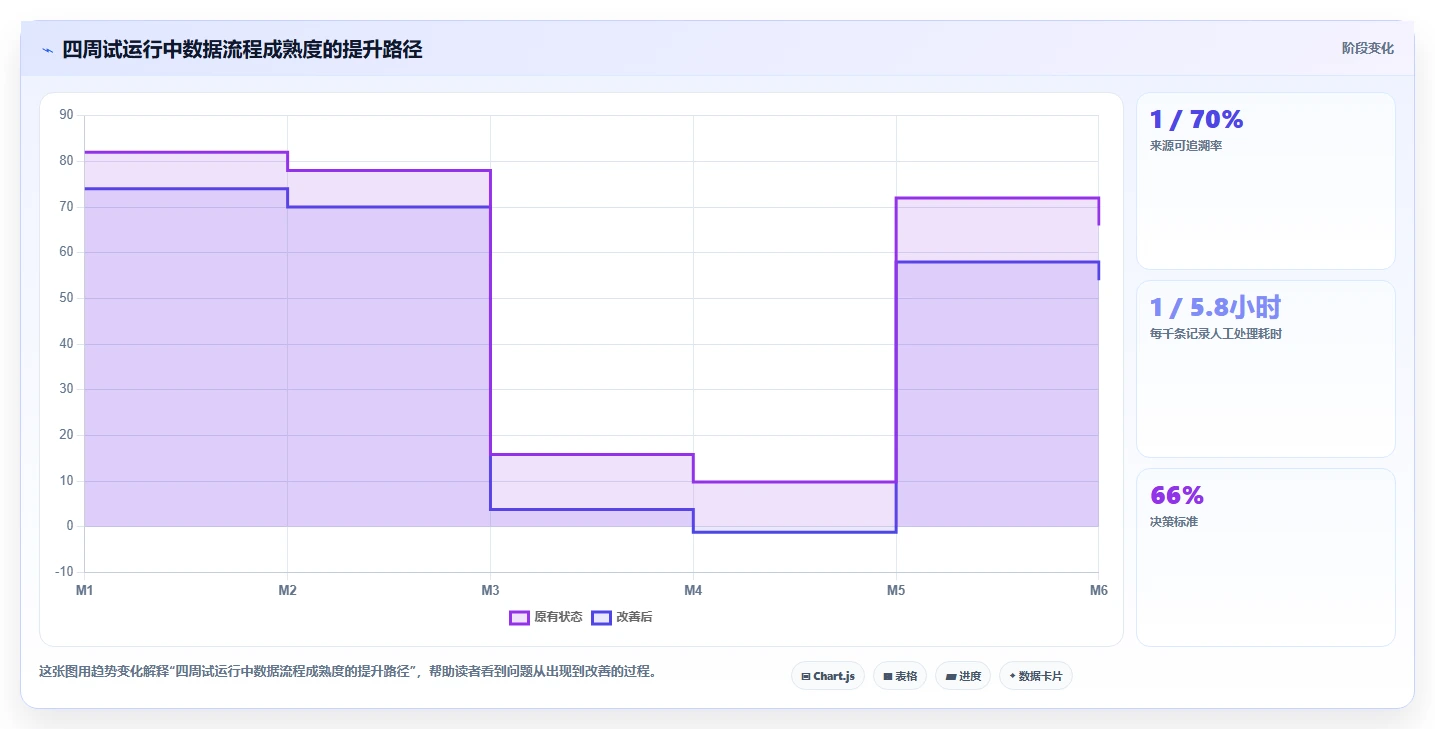Viewport: 1435px width, 729px height.
Task: Click the trend icon beside the title
Action: [47, 50]
